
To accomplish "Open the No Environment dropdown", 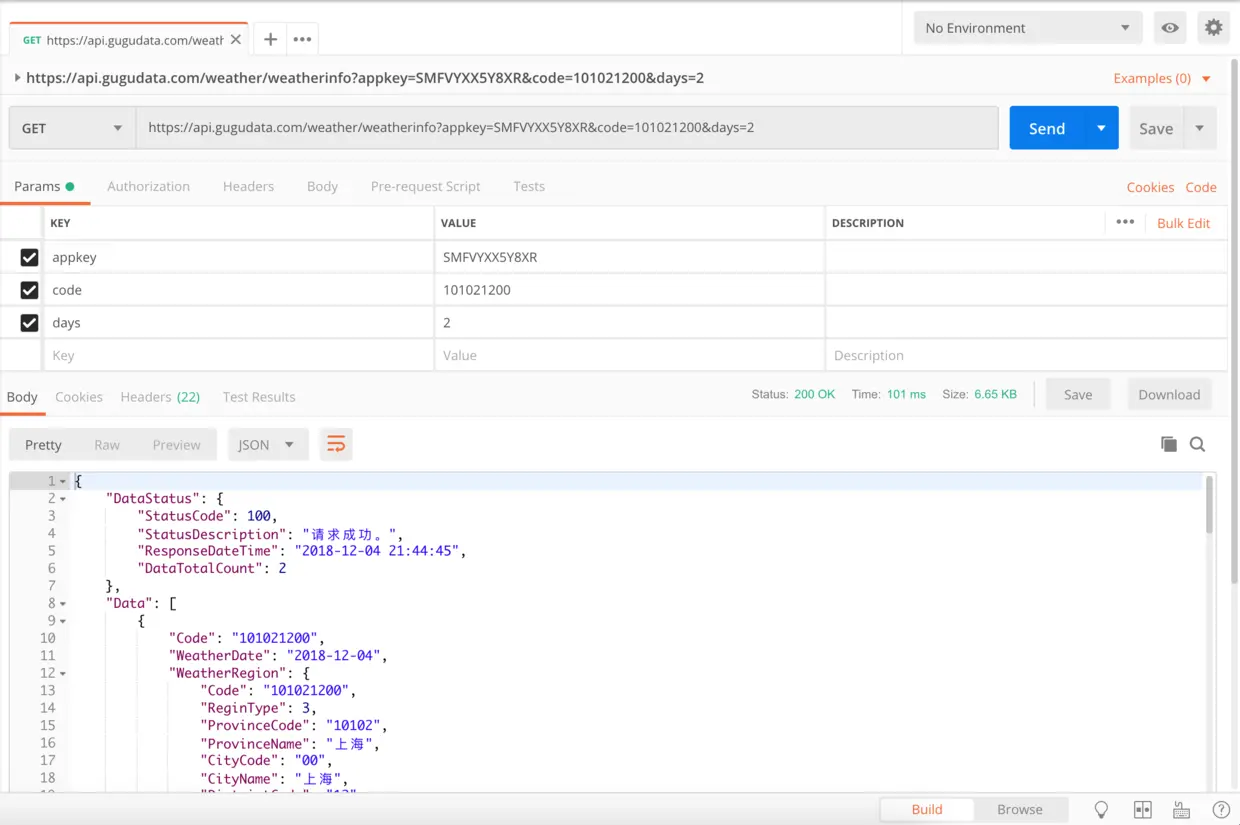I will pos(1028,28).
